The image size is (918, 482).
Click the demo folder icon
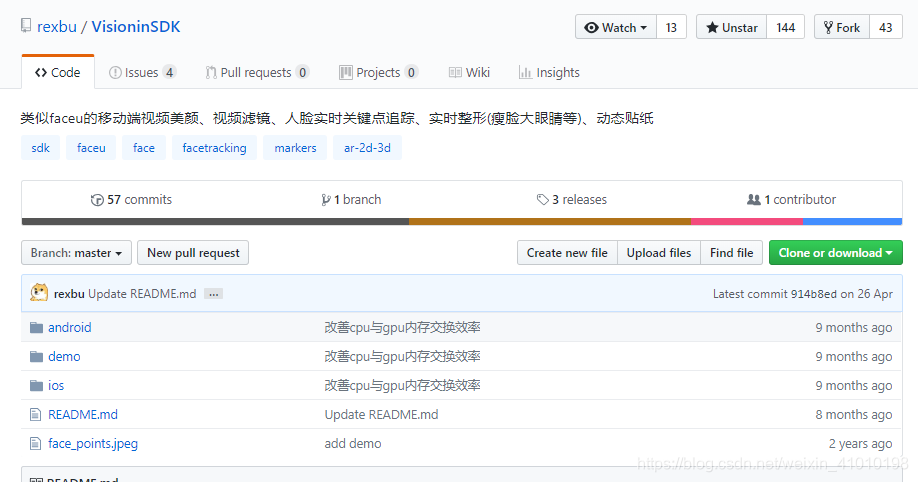[36, 357]
